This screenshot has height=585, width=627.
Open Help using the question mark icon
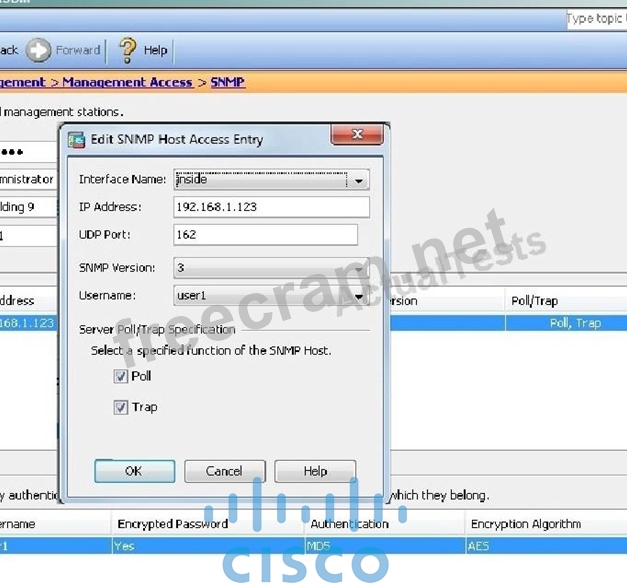[x=127, y=50]
